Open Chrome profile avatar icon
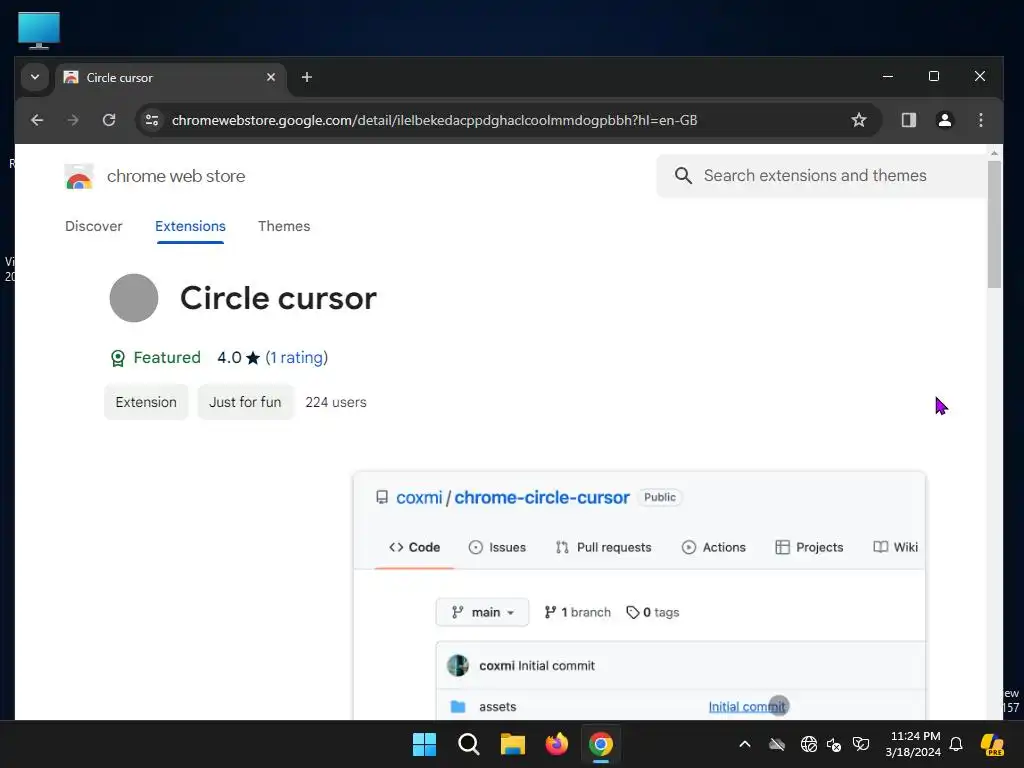This screenshot has width=1024, height=768. (944, 120)
